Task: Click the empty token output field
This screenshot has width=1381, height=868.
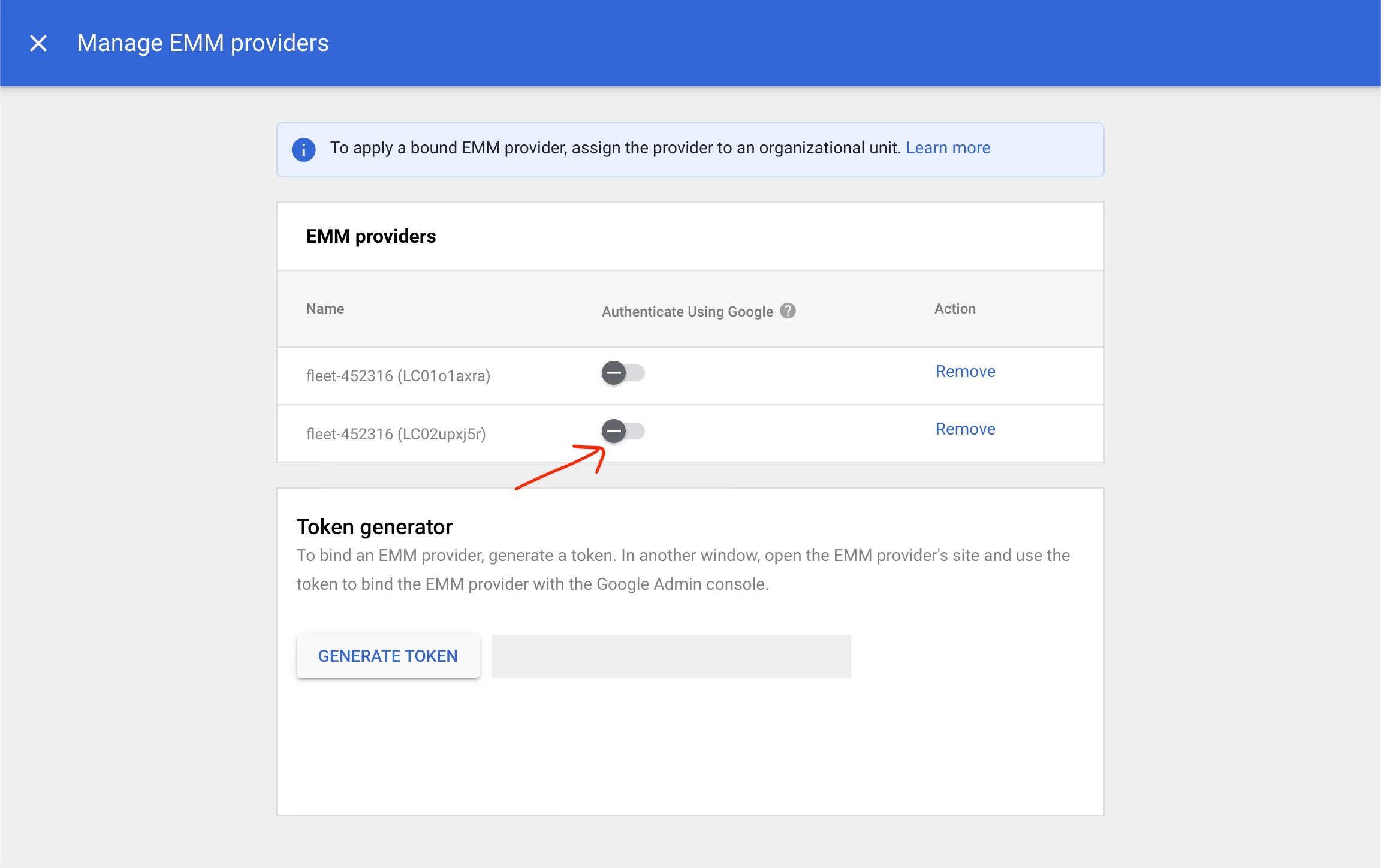Action: [671, 656]
